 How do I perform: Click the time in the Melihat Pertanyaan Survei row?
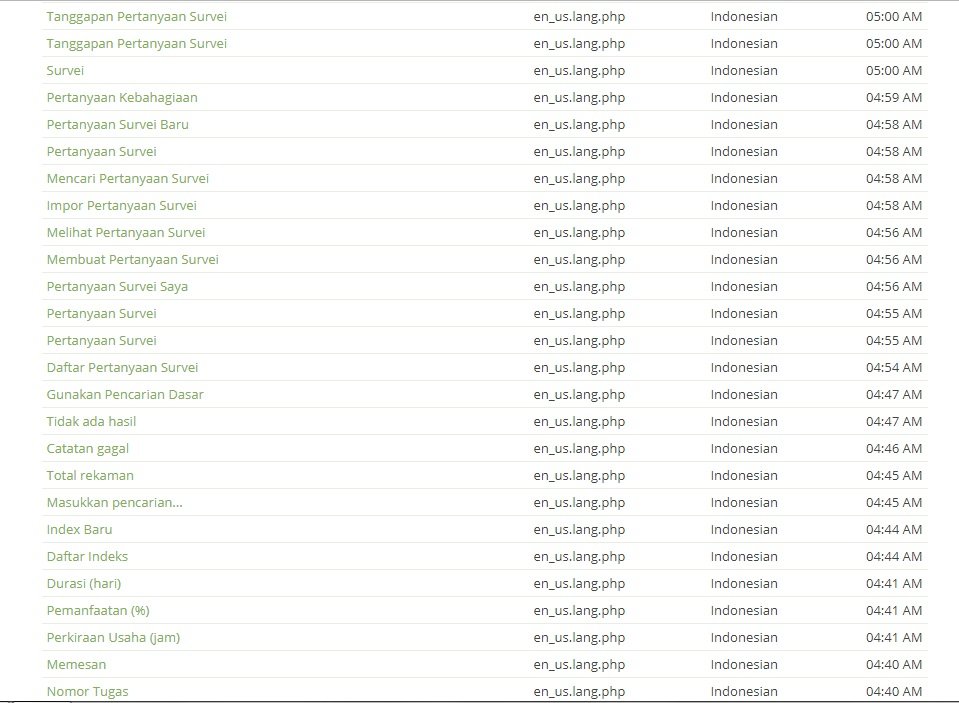pyautogui.click(x=894, y=232)
